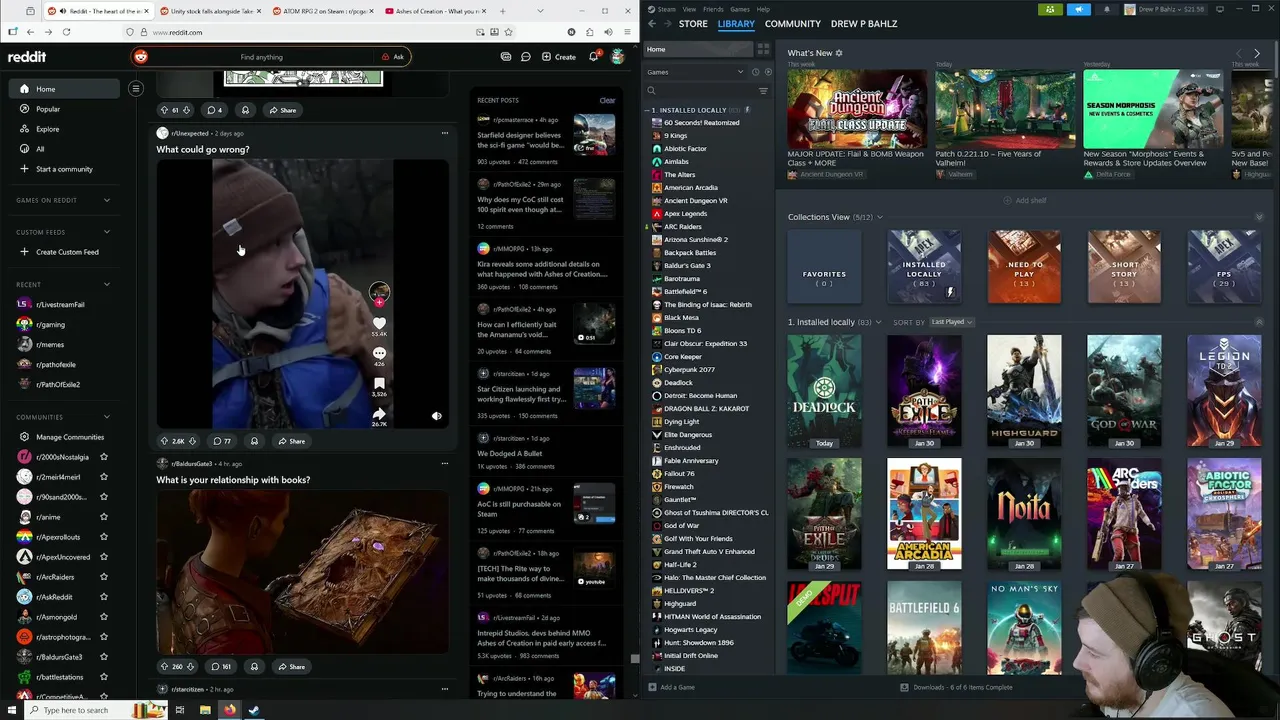Screen dimensions: 1280x720
Task: Click Reddit 'Find anything' search field
Action: coord(262,57)
